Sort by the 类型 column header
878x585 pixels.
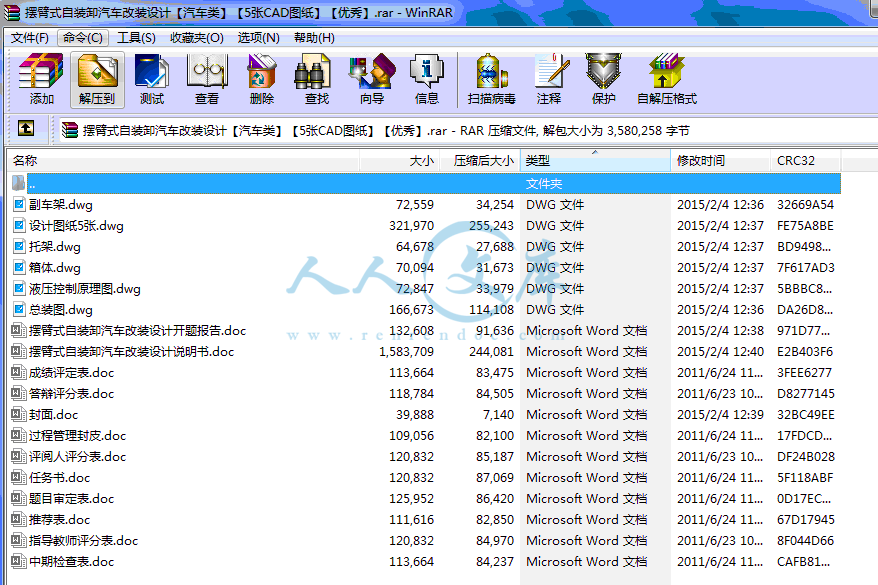(x=595, y=161)
